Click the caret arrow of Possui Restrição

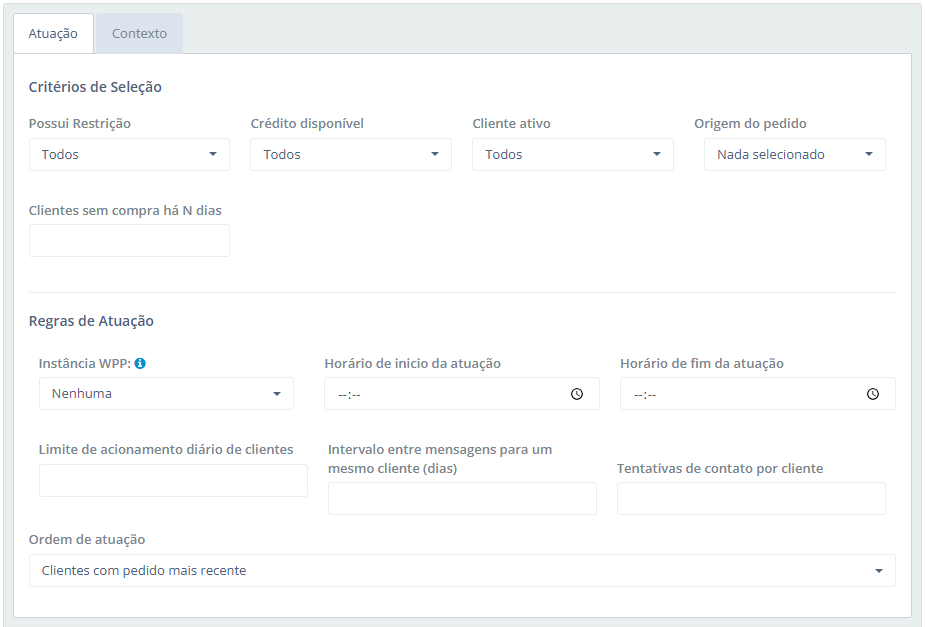tap(212, 155)
